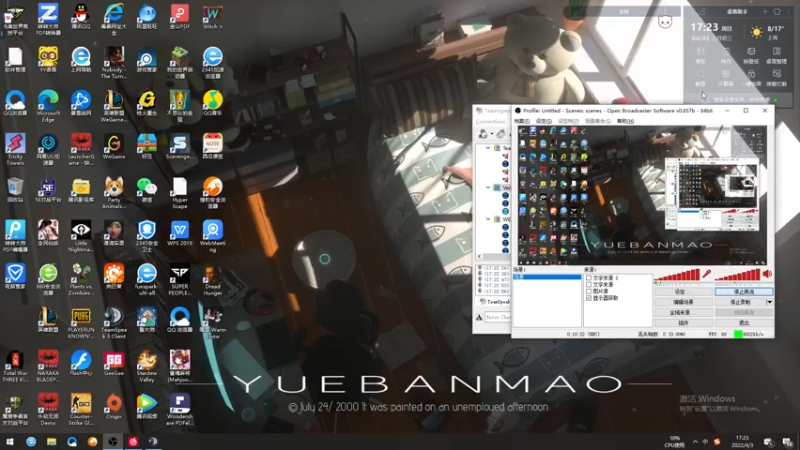Click the TeamSpeak chat input field
The width and height of the screenshot is (800, 450).
tap(497, 317)
